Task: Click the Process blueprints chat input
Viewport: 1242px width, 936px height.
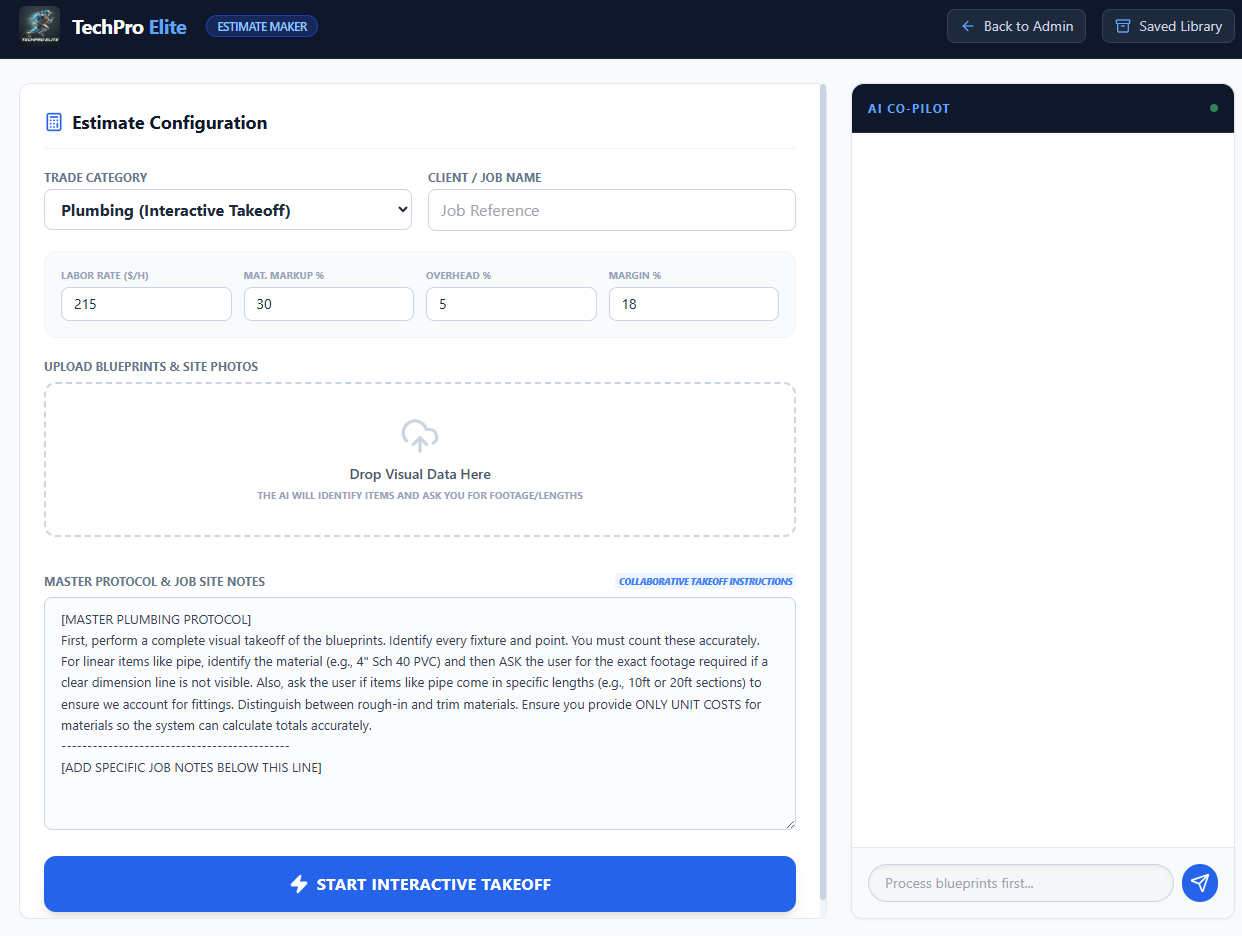Action: pyautogui.click(x=1019, y=883)
